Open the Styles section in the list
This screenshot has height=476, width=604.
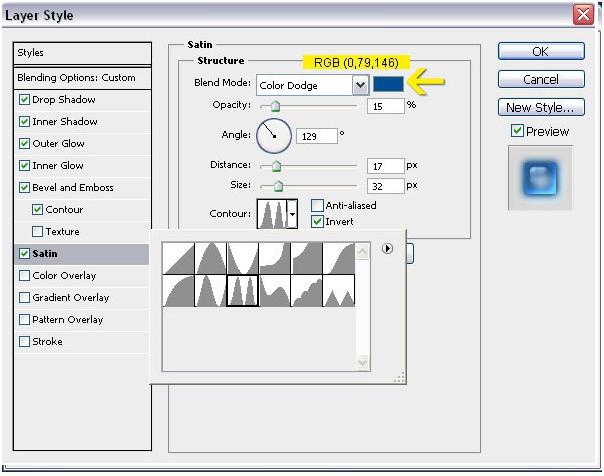pos(82,53)
